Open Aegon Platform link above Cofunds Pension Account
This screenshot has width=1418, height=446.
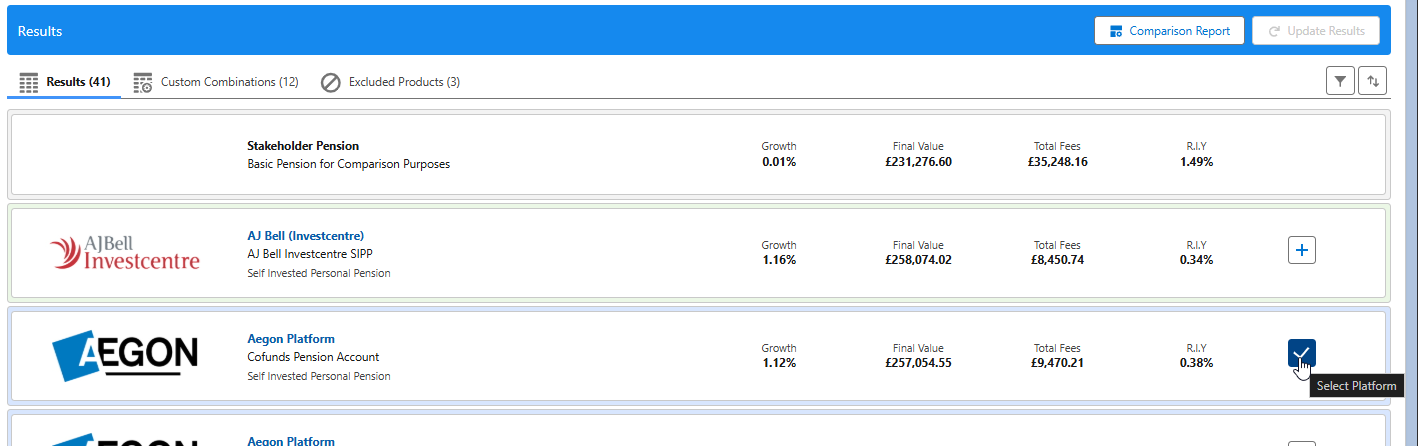point(291,339)
